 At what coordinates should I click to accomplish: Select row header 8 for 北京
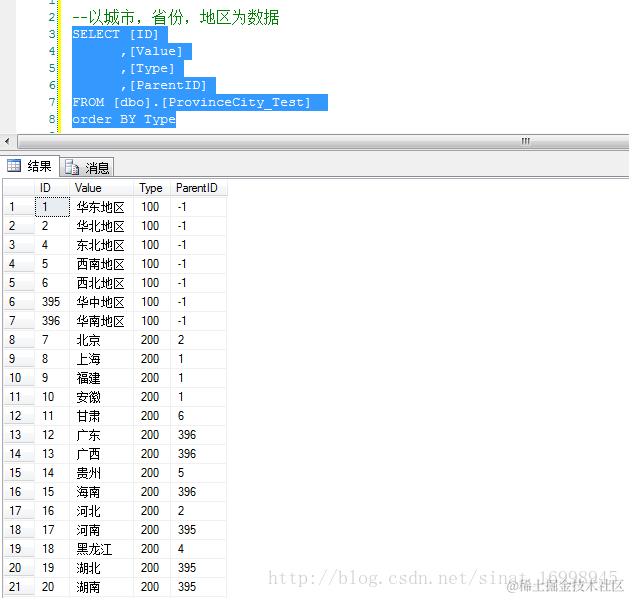pos(19,340)
